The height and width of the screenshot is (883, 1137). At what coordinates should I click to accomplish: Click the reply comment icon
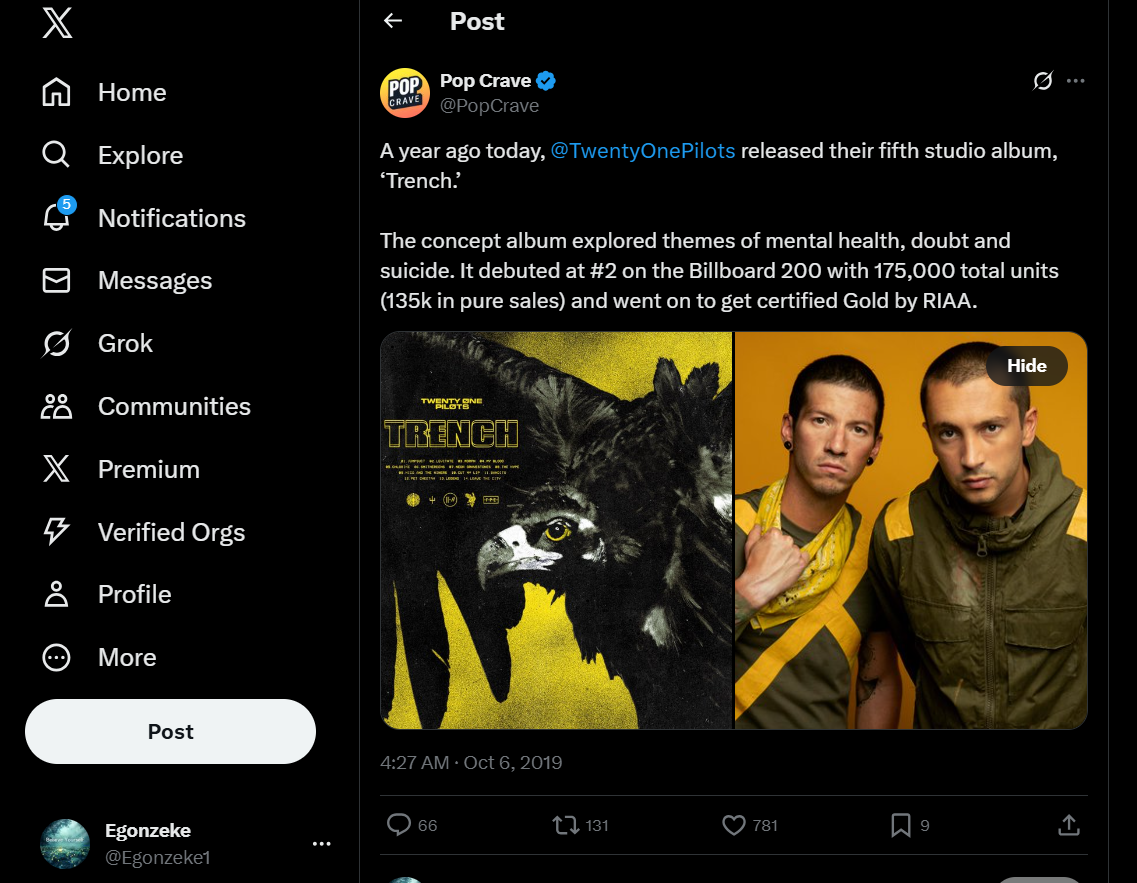[x=399, y=825]
